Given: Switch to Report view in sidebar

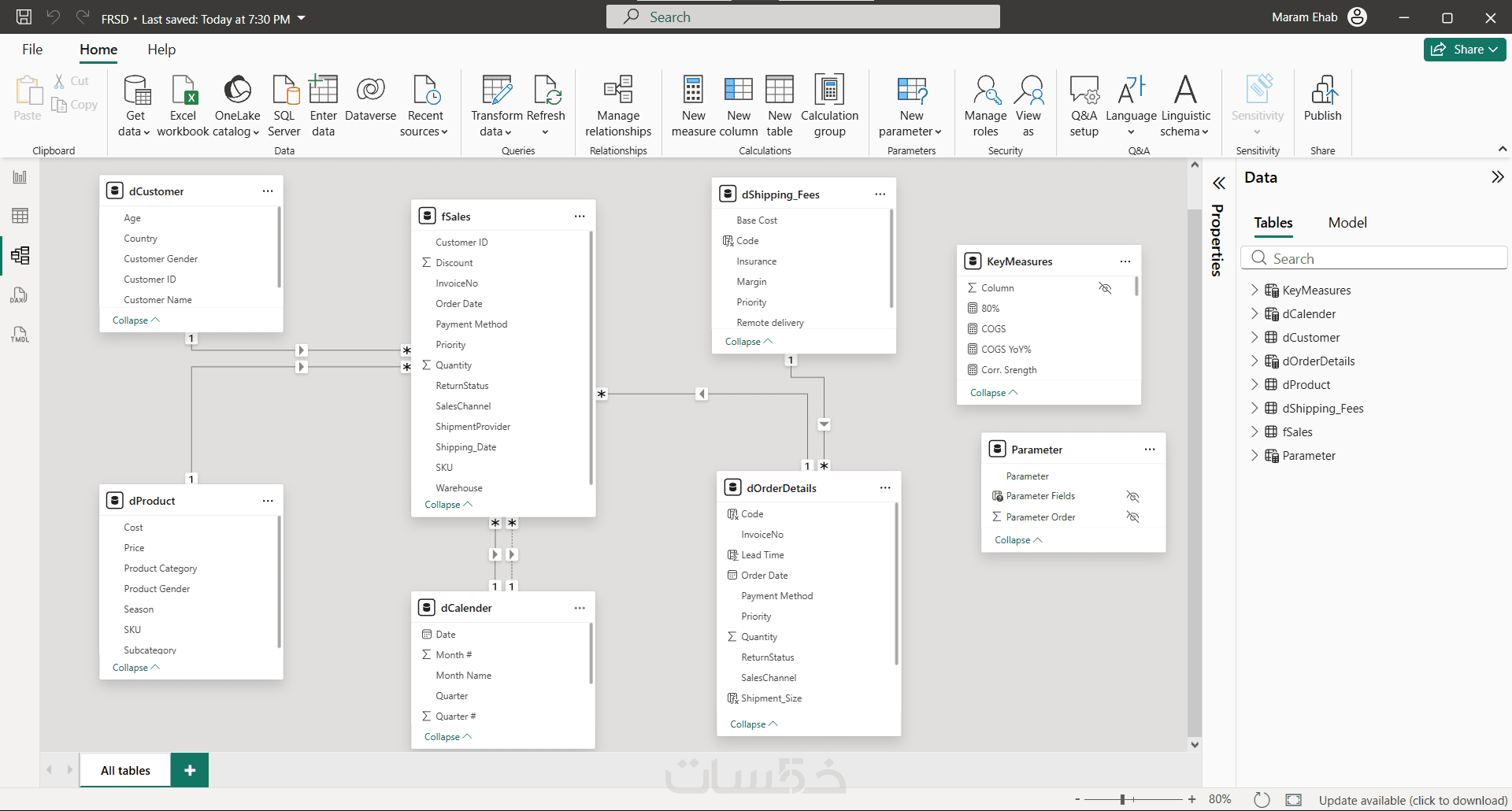Looking at the screenshot, I should click(x=20, y=177).
